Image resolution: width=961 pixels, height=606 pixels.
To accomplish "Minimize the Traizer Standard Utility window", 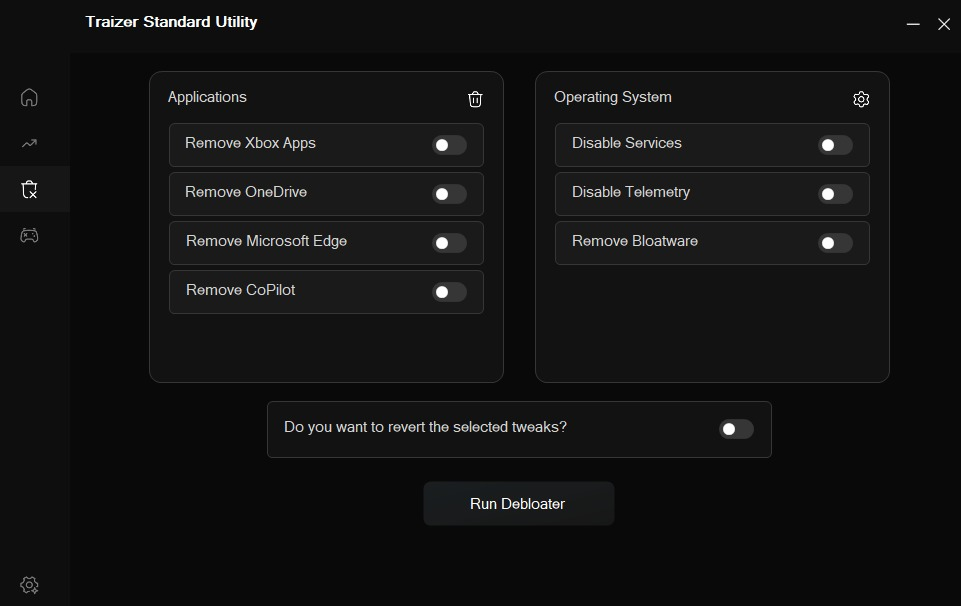I will pos(913,24).
